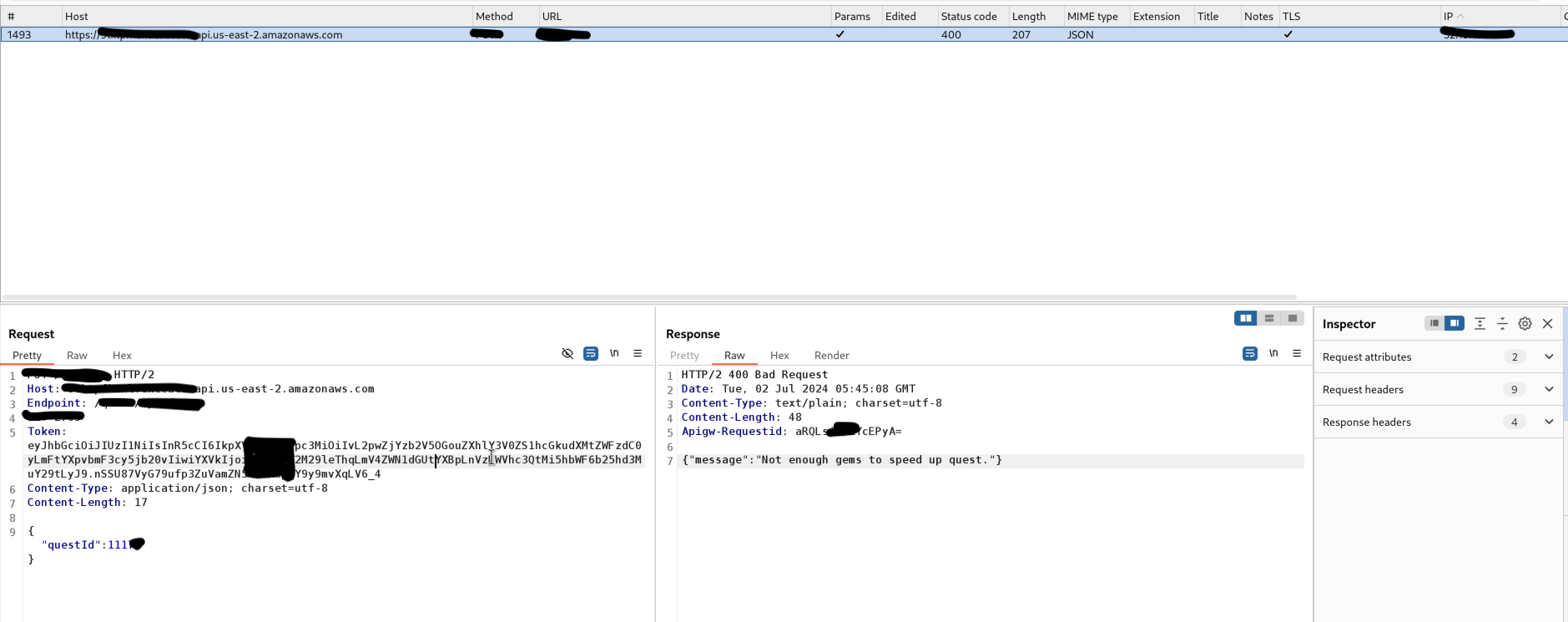Switch Request view to Pretty tab
Image resolution: width=1568 pixels, height=622 pixels.
tap(27, 355)
